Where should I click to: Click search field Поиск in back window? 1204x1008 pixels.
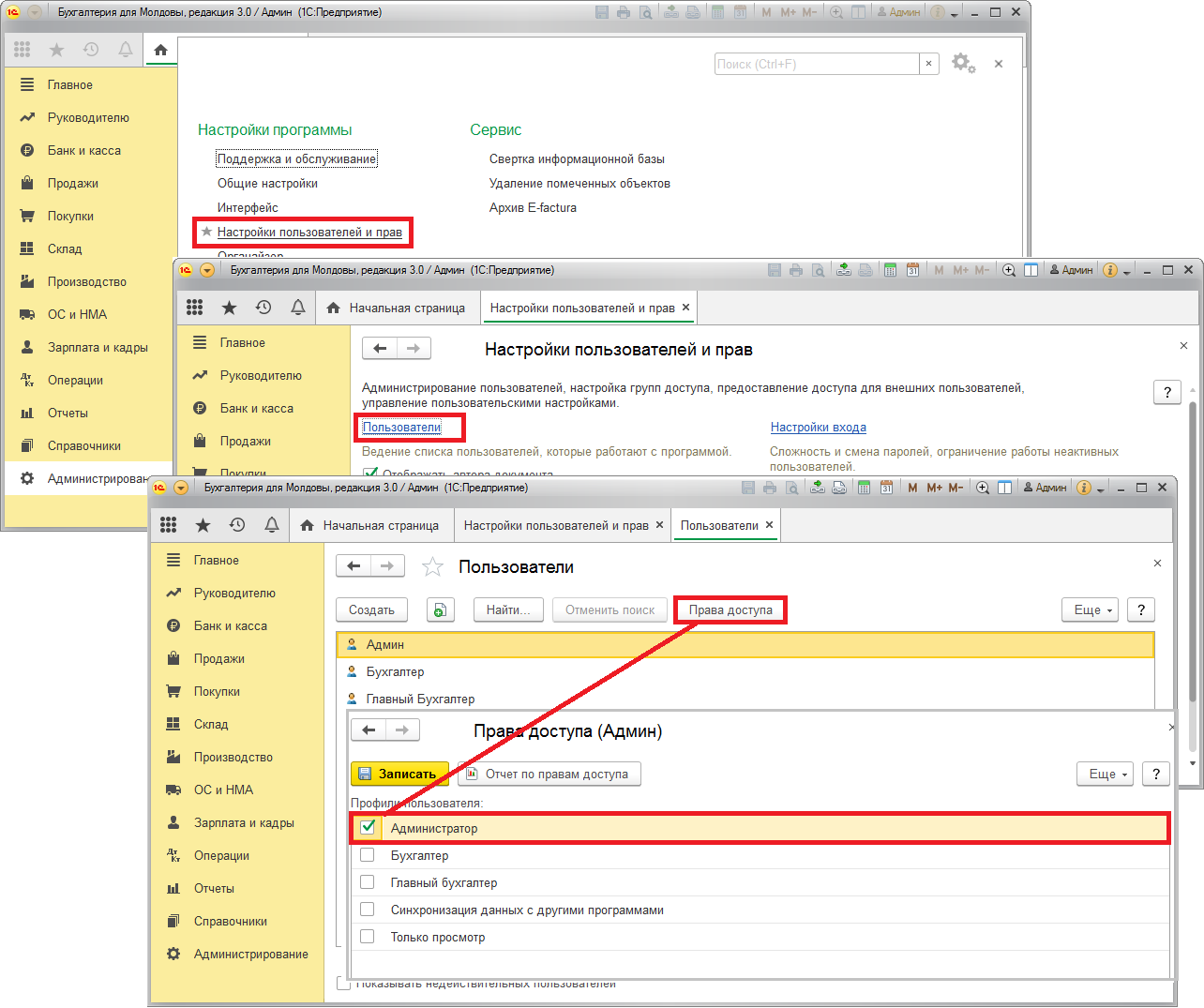817,64
